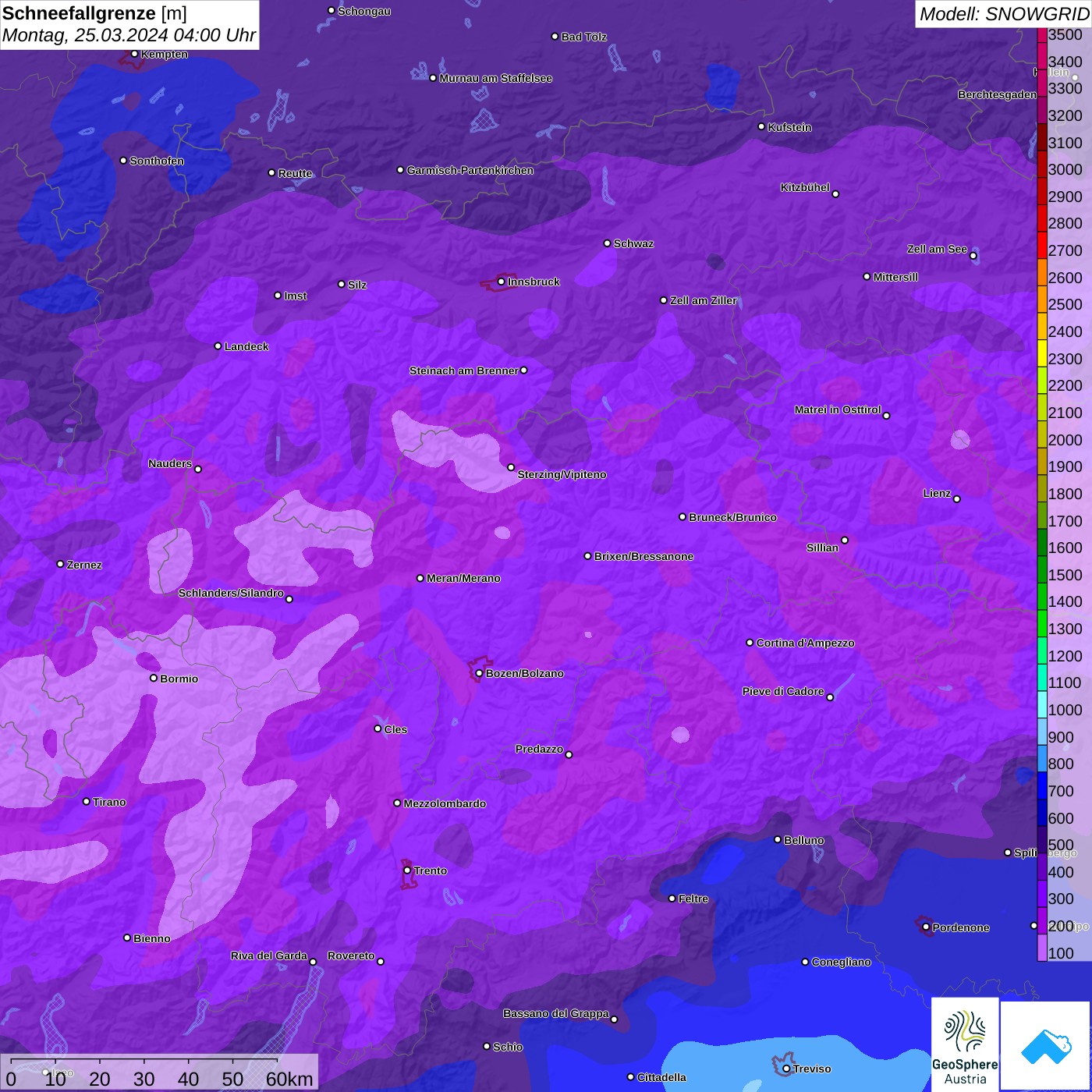Screen dimensions: 1092x1092
Task: Click the 'Feltre' map label
Action: point(693,899)
